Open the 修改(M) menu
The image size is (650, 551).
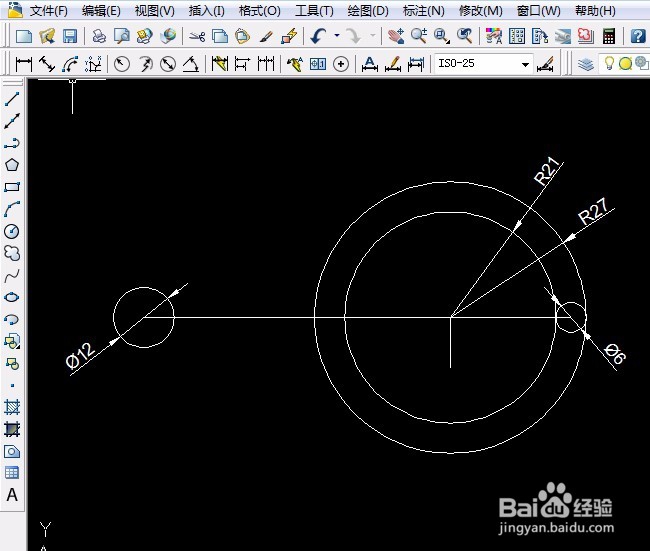(x=480, y=11)
